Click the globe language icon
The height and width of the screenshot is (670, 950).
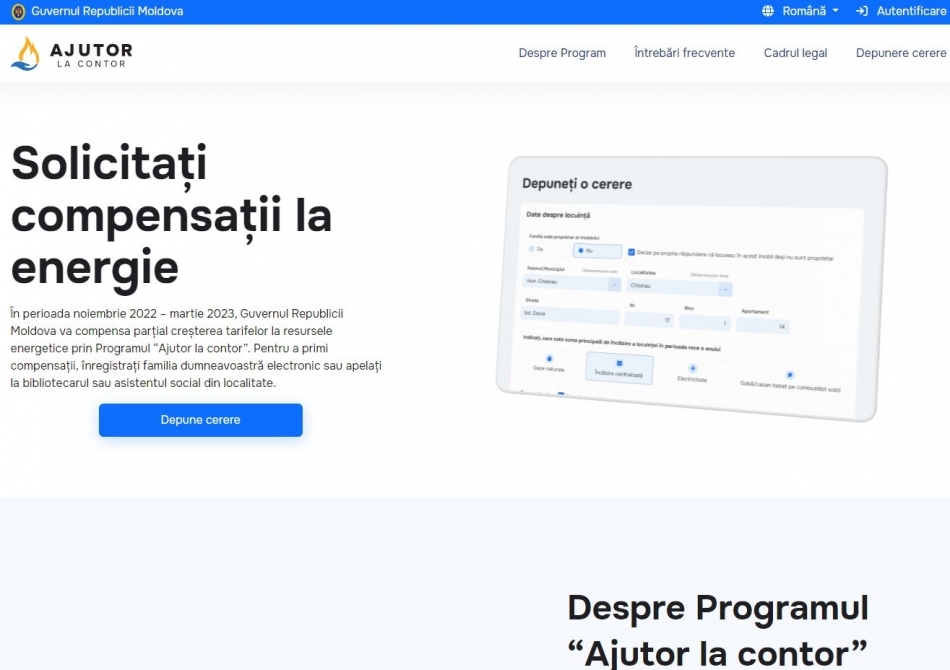tap(768, 11)
